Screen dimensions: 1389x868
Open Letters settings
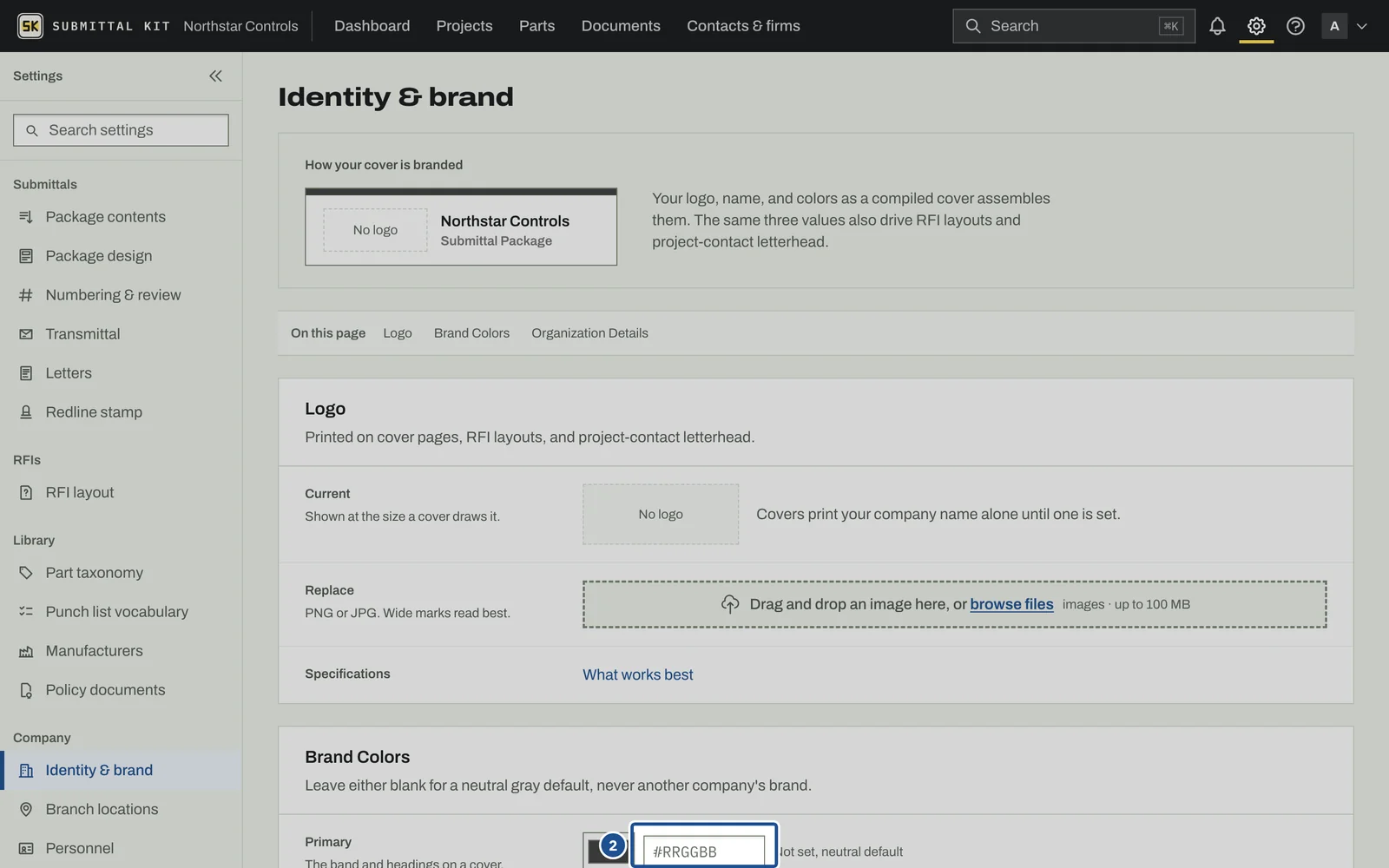point(121,373)
